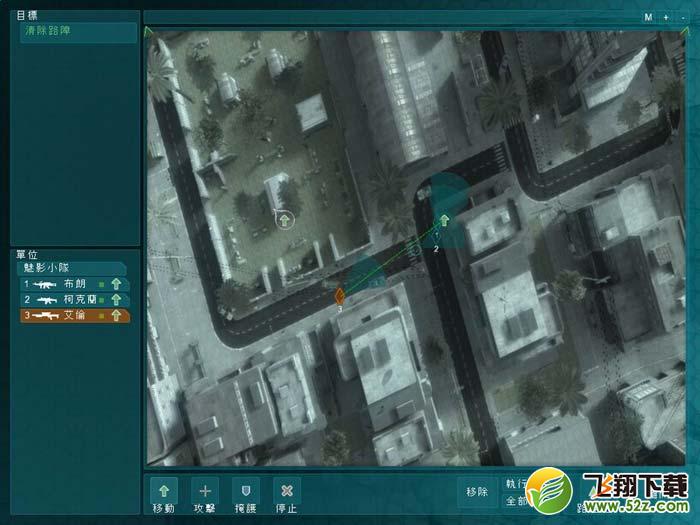Click the green status square for 布朗
This screenshot has width=700, height=525.
click(102, 284)
